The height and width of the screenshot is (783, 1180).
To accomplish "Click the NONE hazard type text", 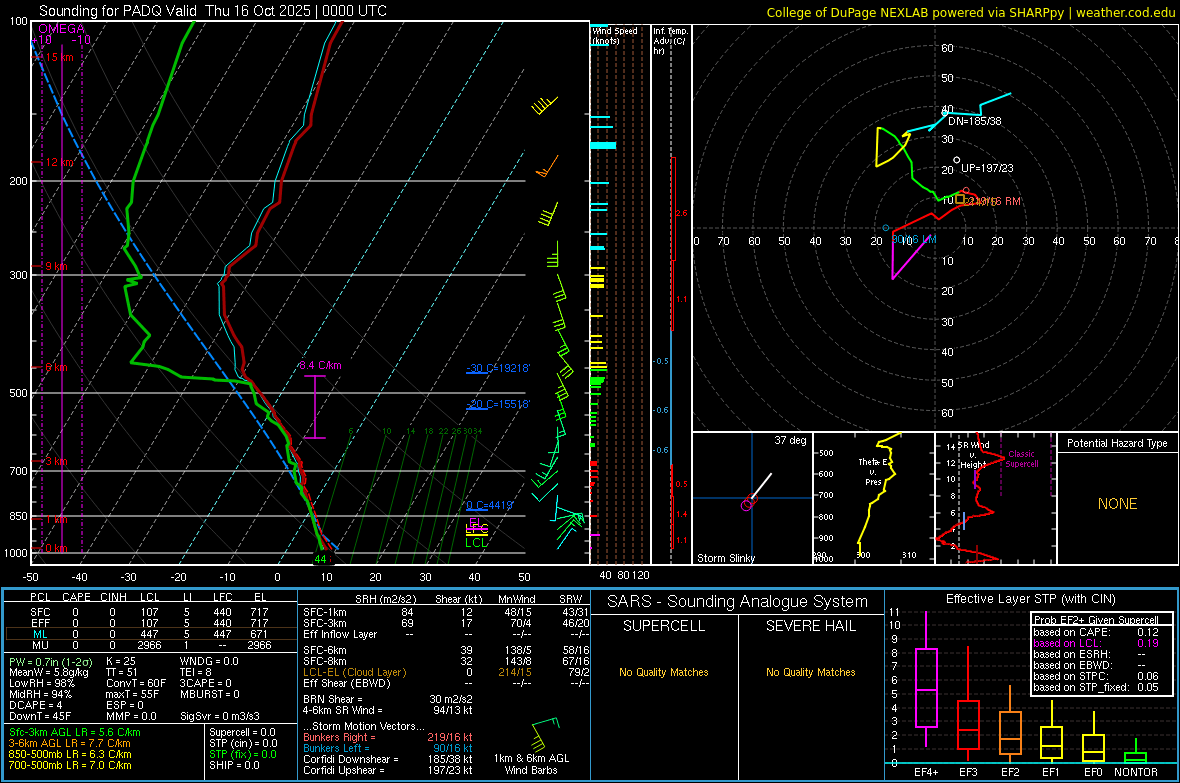I will point(1117,504).
